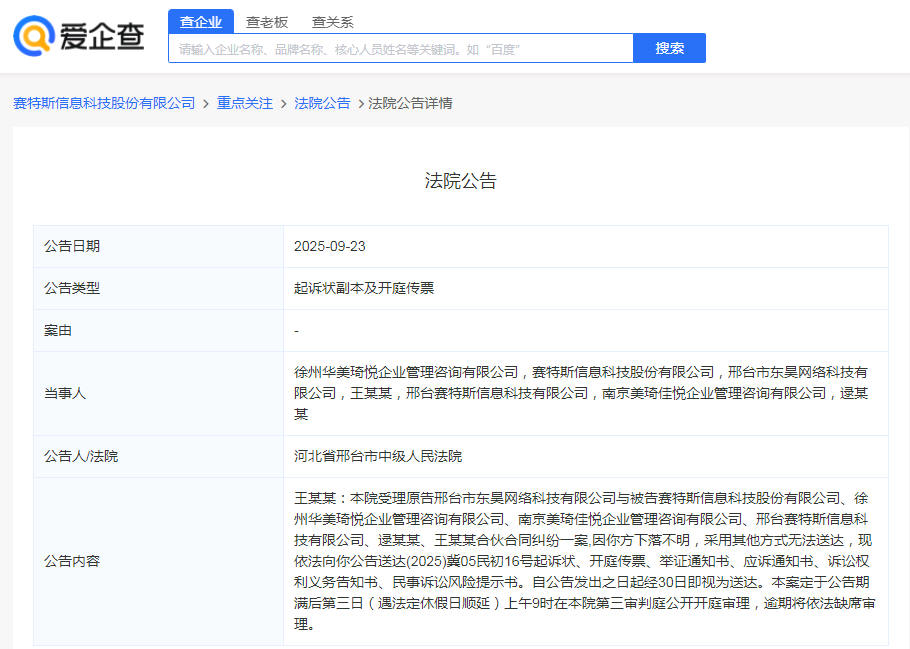910x649 pixels.
Task: Click the 案由 label cell
Action: (158, 330)
